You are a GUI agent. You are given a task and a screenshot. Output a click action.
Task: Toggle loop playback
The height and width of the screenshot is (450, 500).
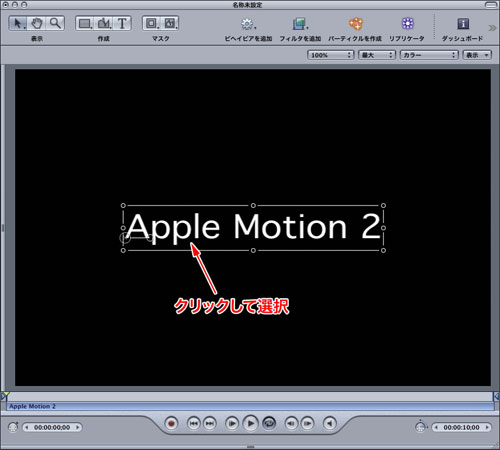point(269,423)
